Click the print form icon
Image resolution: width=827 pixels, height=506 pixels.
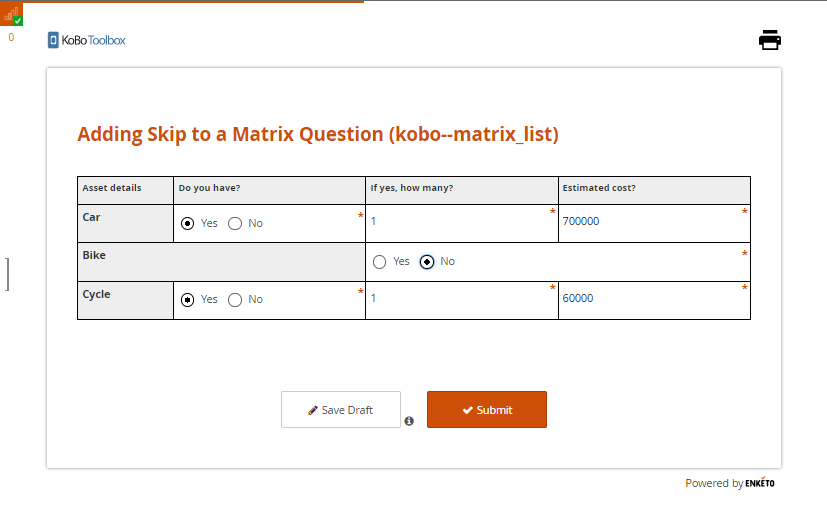point(770,40)
